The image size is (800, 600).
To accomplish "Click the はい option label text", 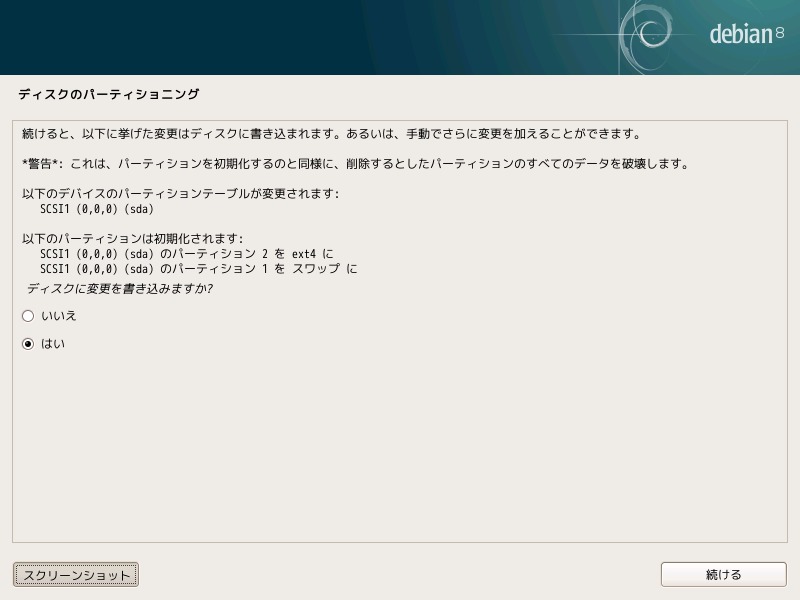I will pos(53,344).
